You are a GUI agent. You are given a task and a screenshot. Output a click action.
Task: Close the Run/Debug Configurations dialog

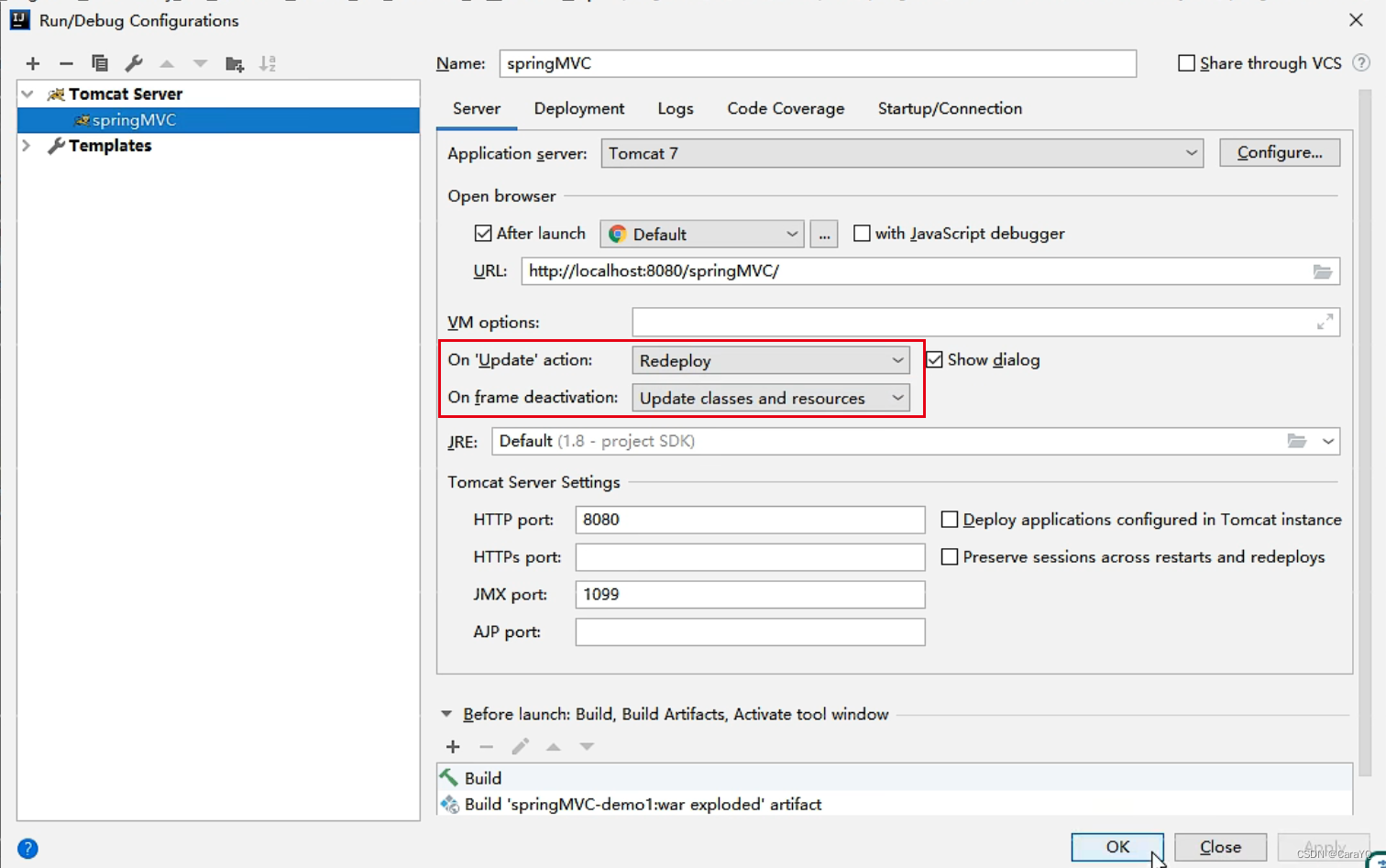(x=1356, y=20)
